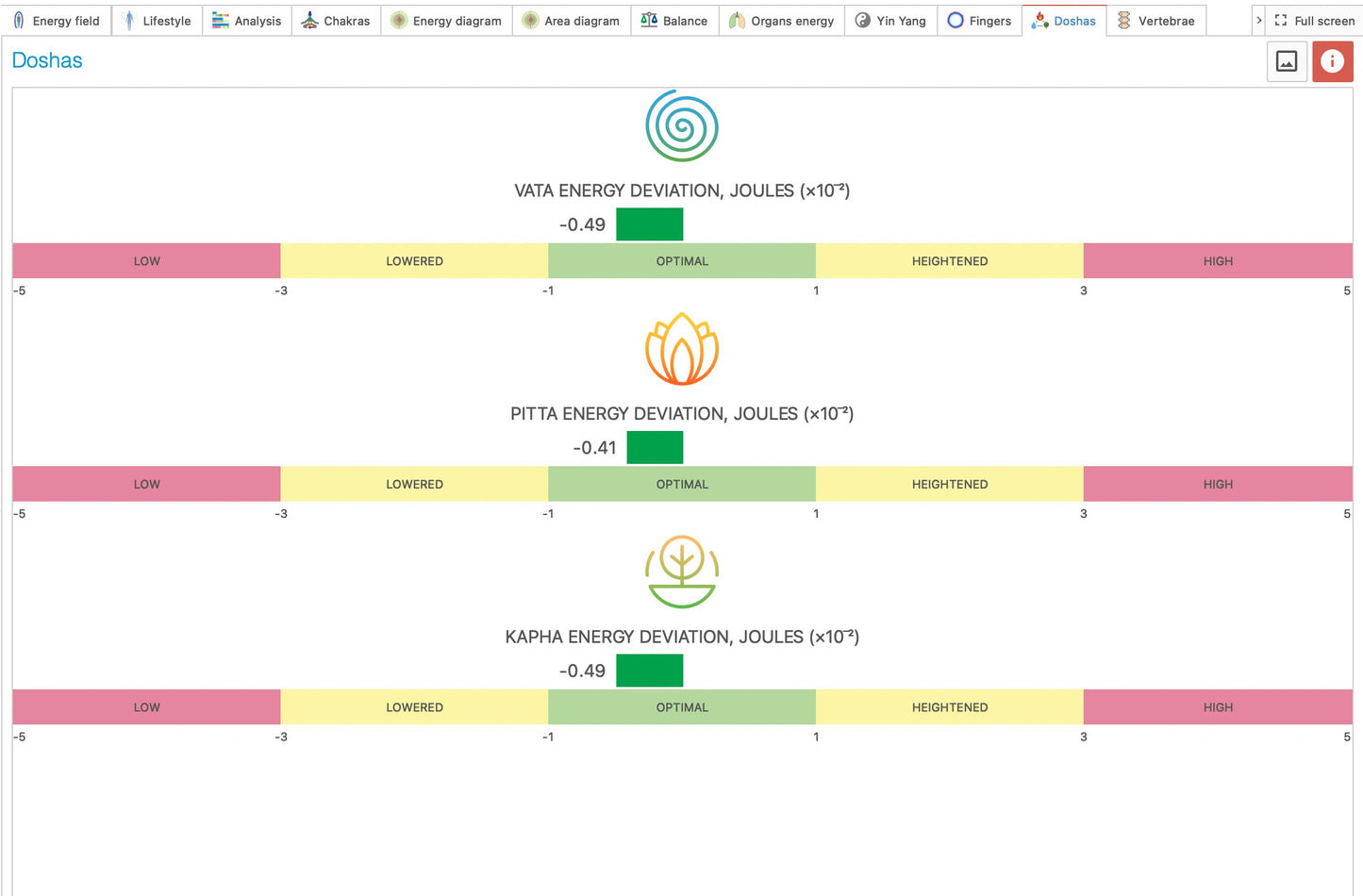The height and width of the screenshot is (896, 1363).
Task: Switch to Area diagram tab
Action: (x=571, y=21)
